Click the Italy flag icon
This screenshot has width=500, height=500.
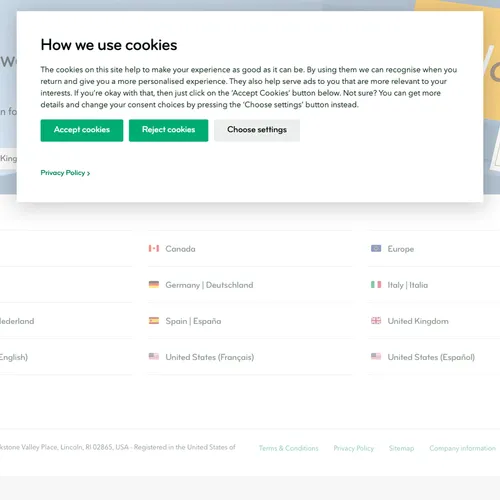pos(376,284)
